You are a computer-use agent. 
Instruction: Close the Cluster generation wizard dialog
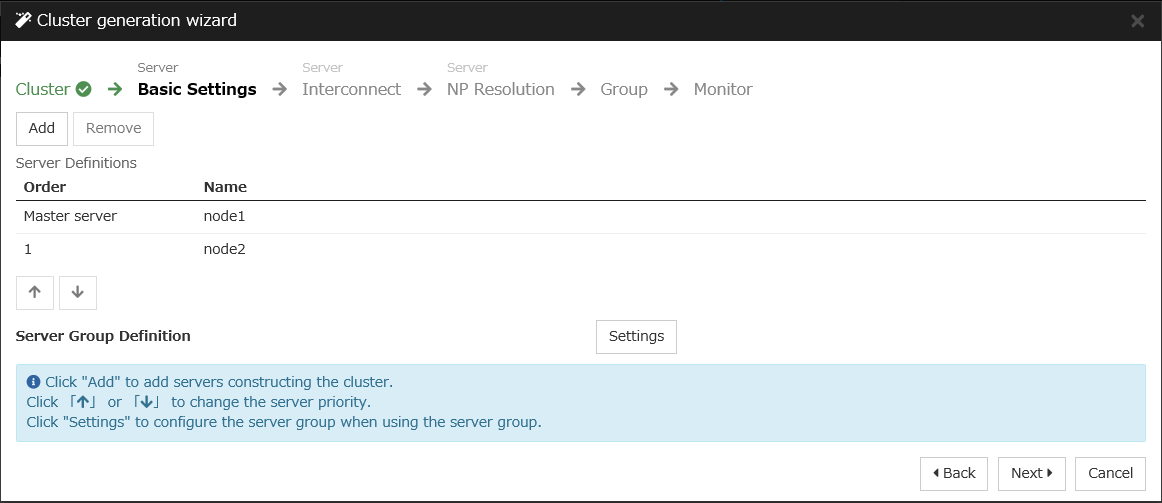pyautogui.click(x=1137, y=21)
